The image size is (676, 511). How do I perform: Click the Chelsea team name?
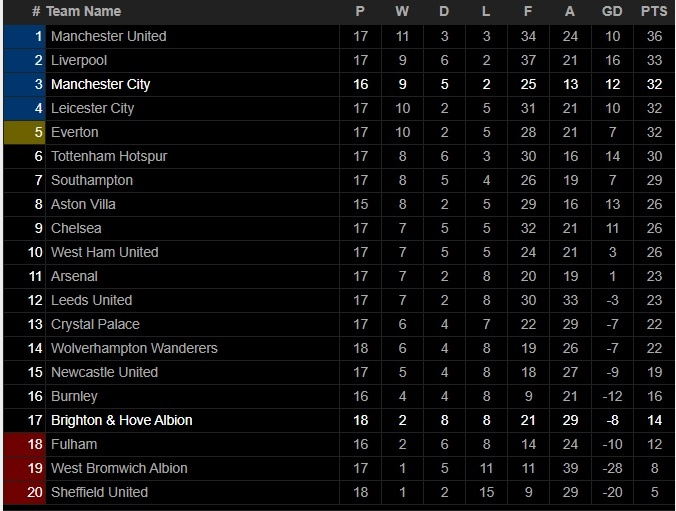(x=76, y=228)
